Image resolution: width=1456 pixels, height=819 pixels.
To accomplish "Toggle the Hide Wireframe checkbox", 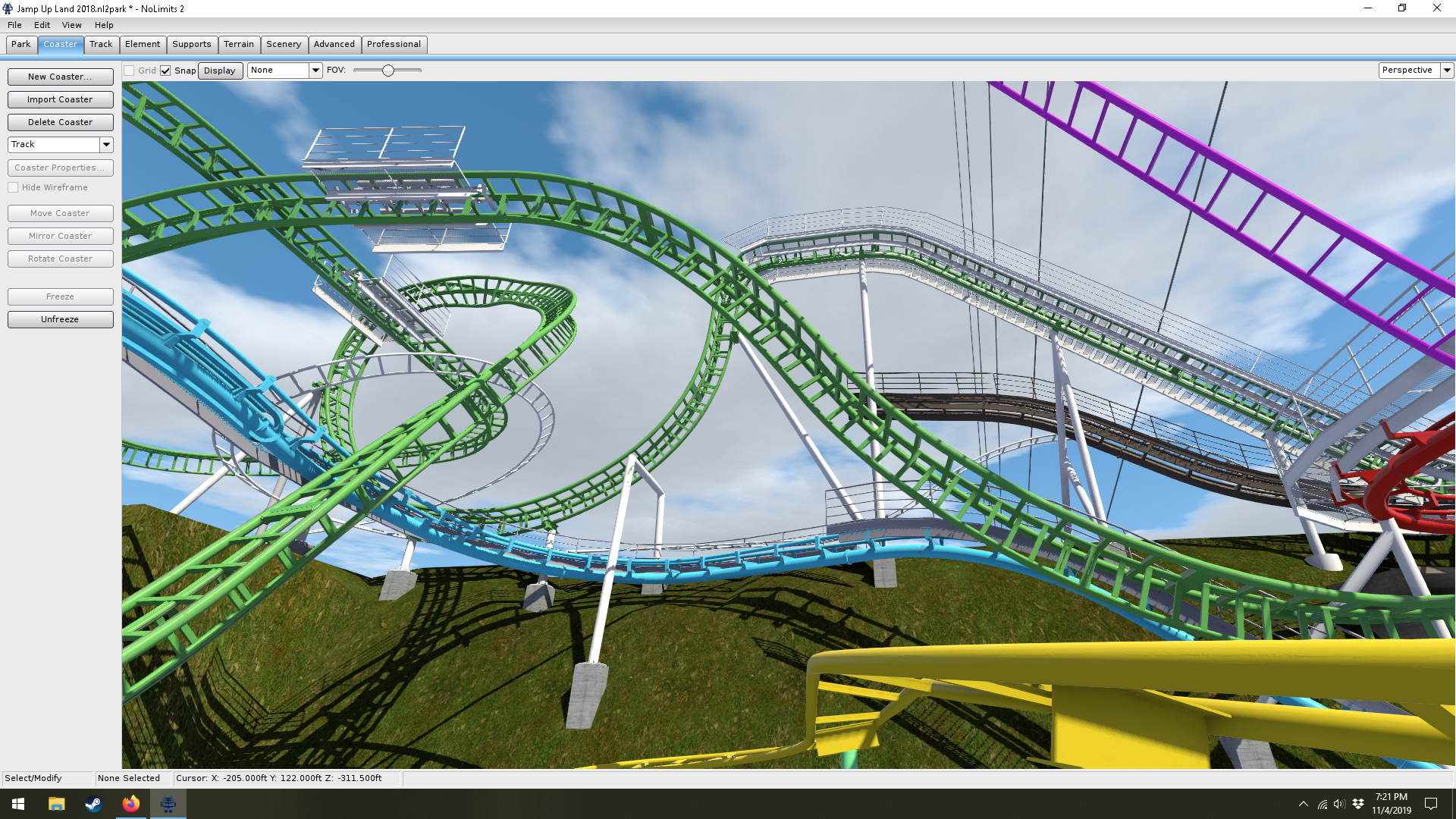I will [13, 187].
